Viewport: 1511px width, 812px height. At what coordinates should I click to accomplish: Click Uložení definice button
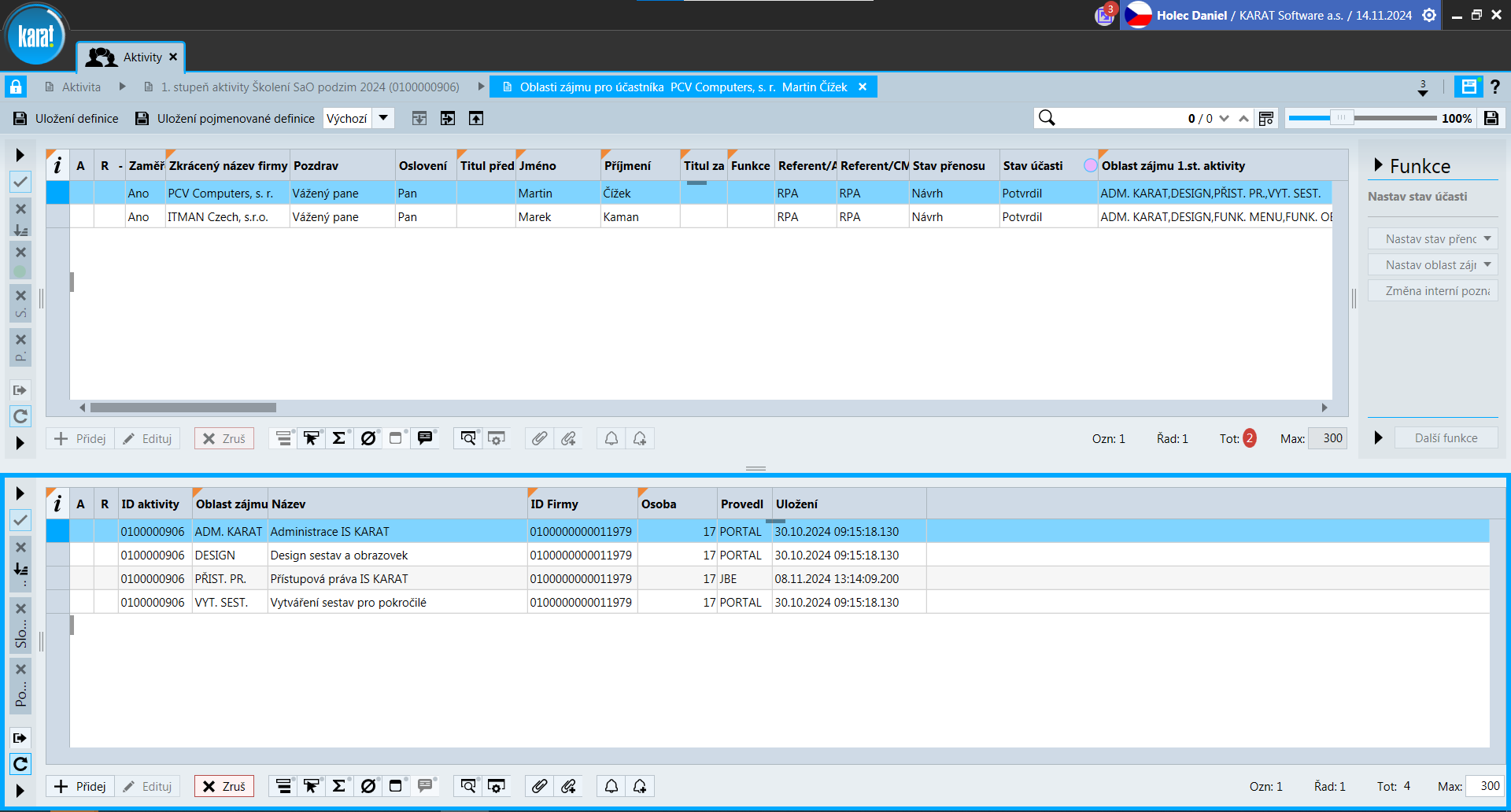point(66,118)
